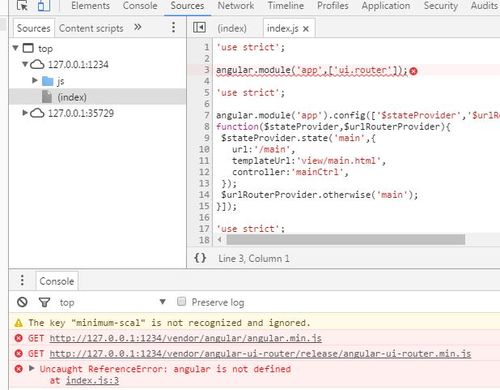Screen dimensions: 500x390
Task: Click error icon beside angular-ui-router GET
Action: pyautogui.click(x=19, y=353)
